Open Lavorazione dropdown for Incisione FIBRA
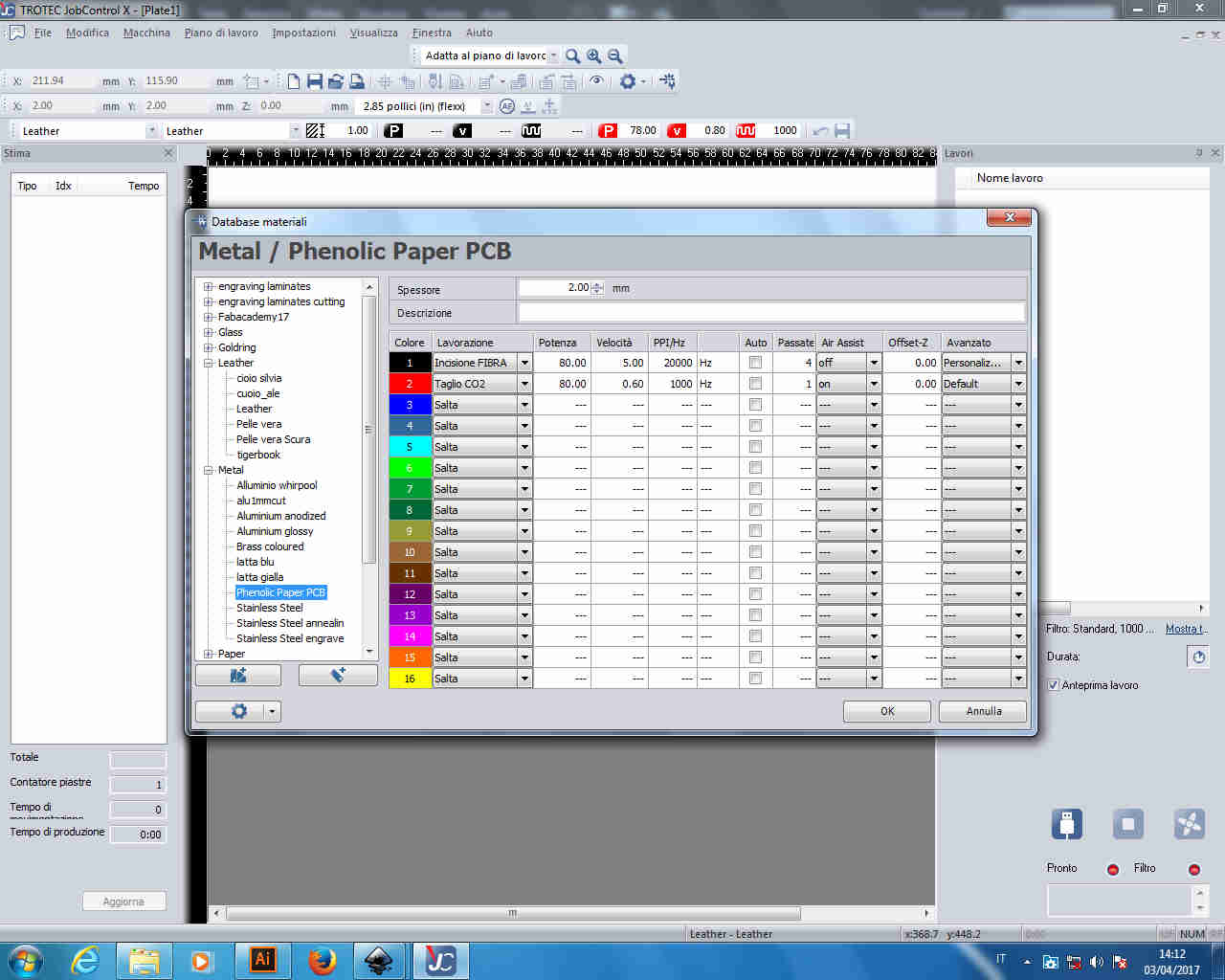 tap(524, 363)
